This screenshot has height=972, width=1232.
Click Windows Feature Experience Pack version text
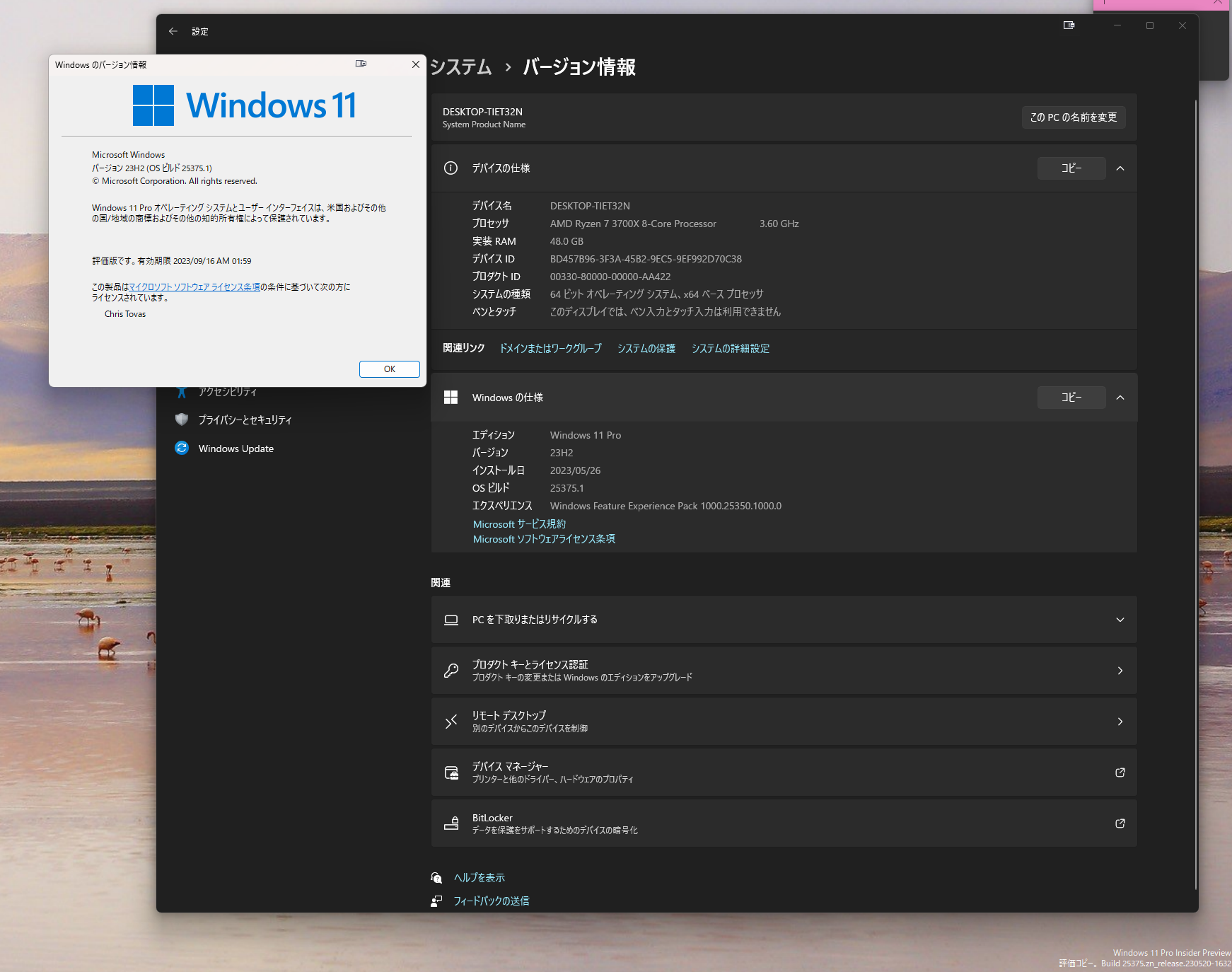(666, 506)
